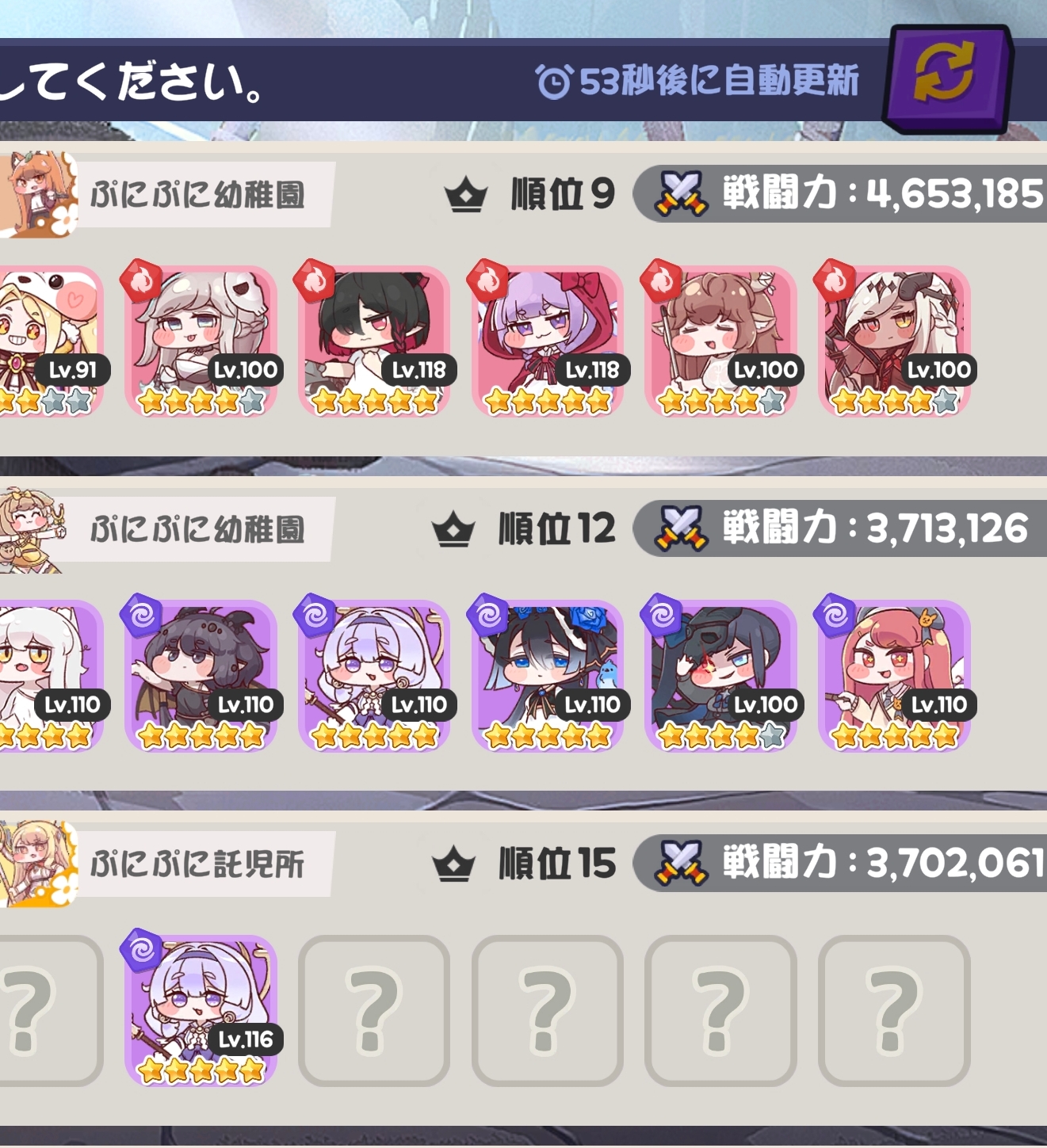The width and height of the screenshot is (1047, 1148).
Task: Open the rank 15 player's avatar
Action: pyautogui.click(x=39, y=864)
